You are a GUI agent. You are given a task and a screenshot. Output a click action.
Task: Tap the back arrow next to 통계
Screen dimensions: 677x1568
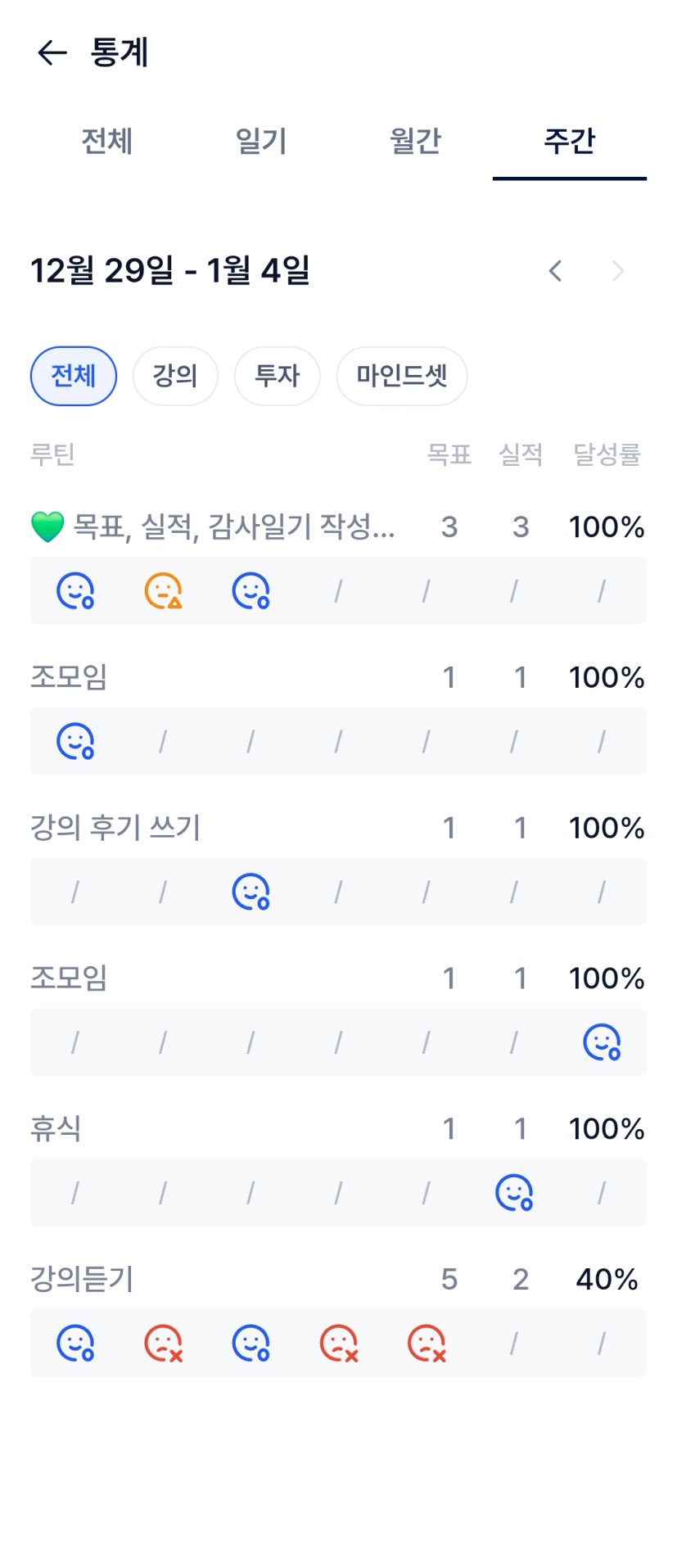point(52,53)
